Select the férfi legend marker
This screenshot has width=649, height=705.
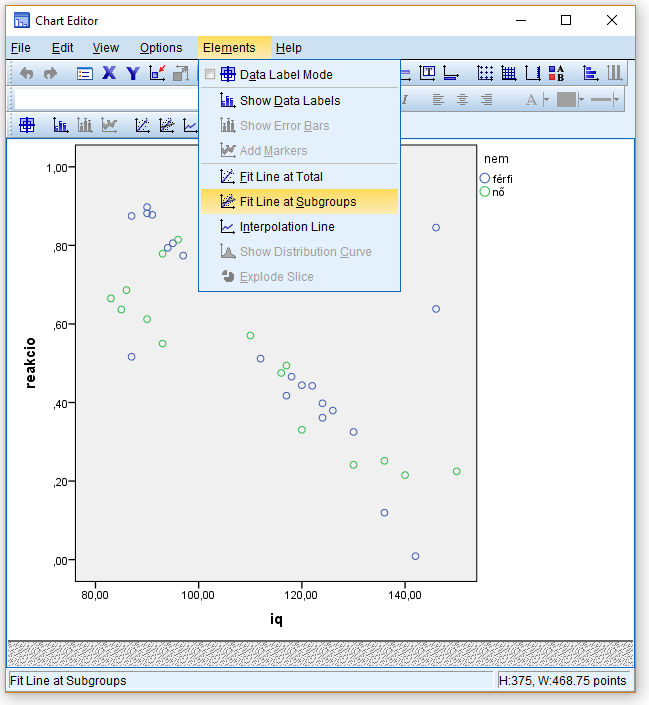(x=484, y=178)
